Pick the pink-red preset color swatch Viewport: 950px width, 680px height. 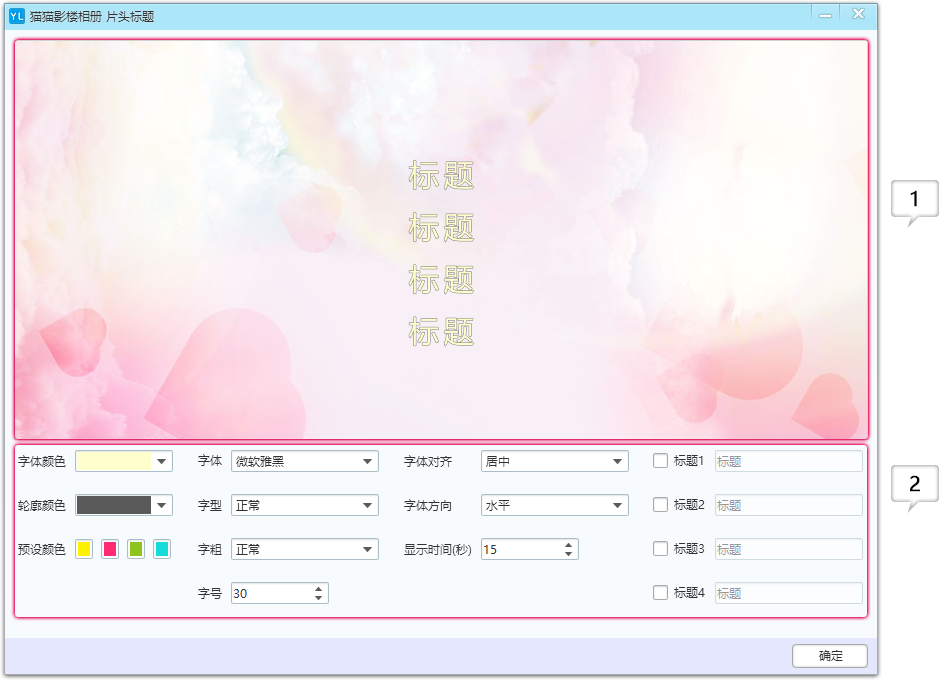(110, 549)
